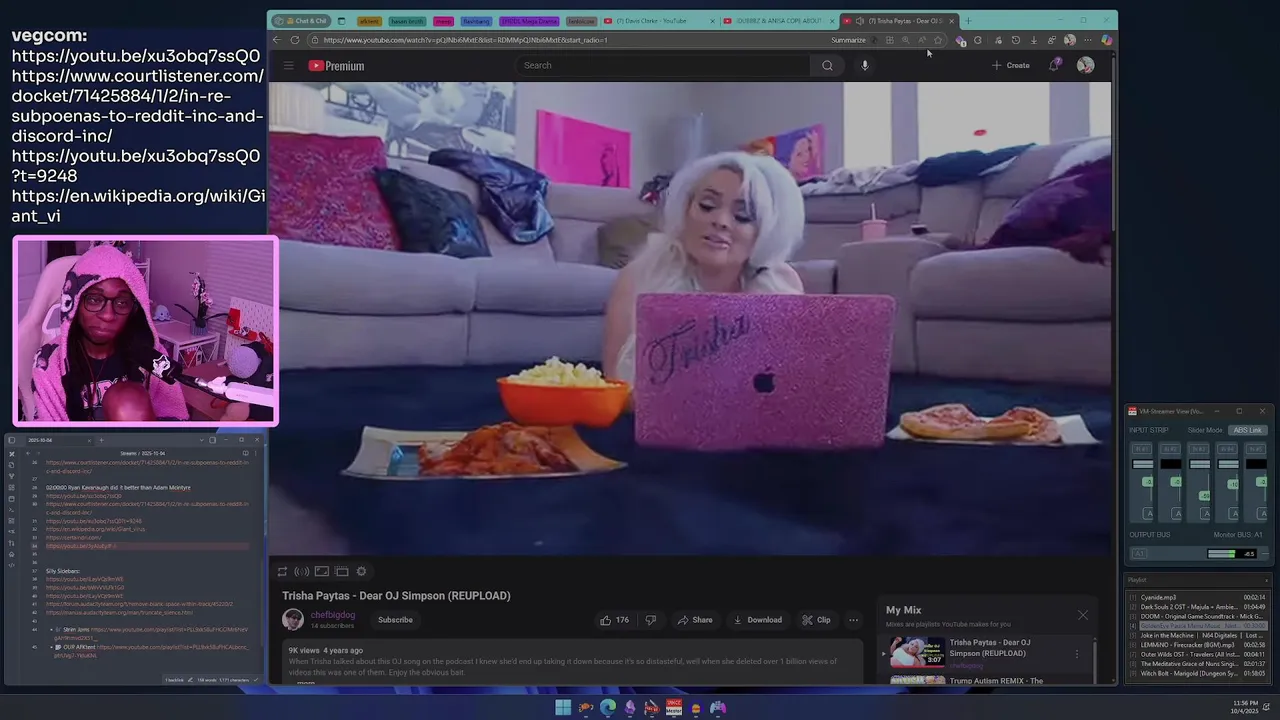The height and width of the screenshot is (720, 1280).
Task: Open options for Trisha Paytas mix item
Action: [1077, 654]
